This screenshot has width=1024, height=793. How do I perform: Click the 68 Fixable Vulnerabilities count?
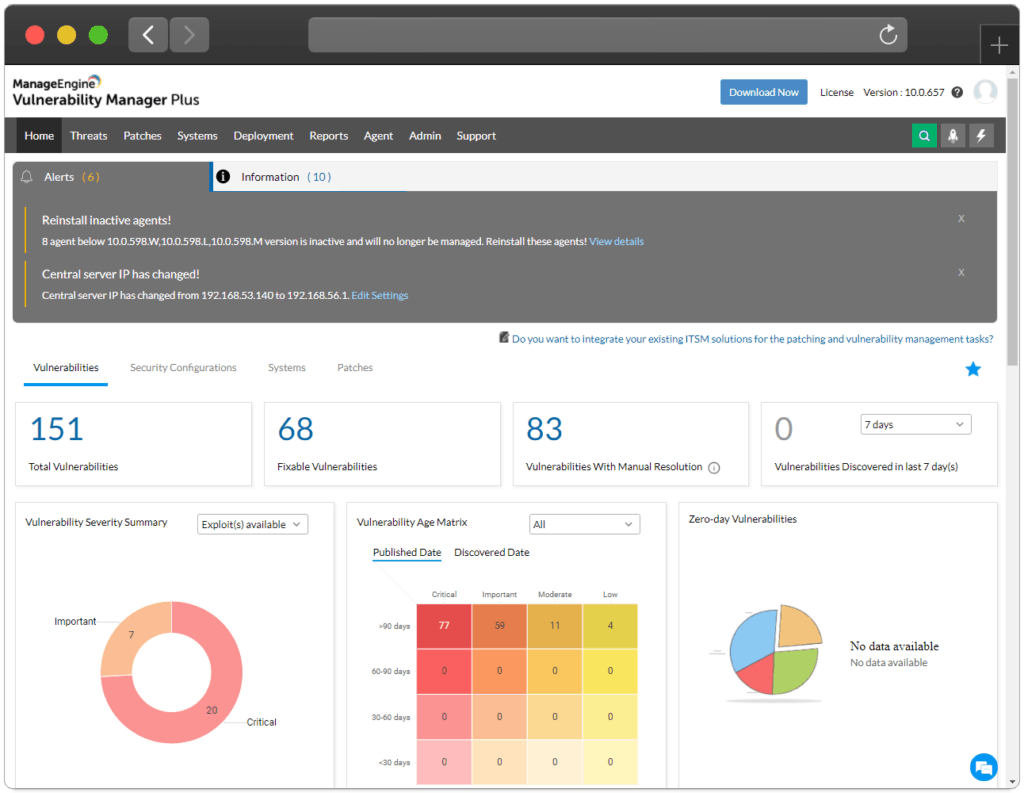(x=295, y=429)
